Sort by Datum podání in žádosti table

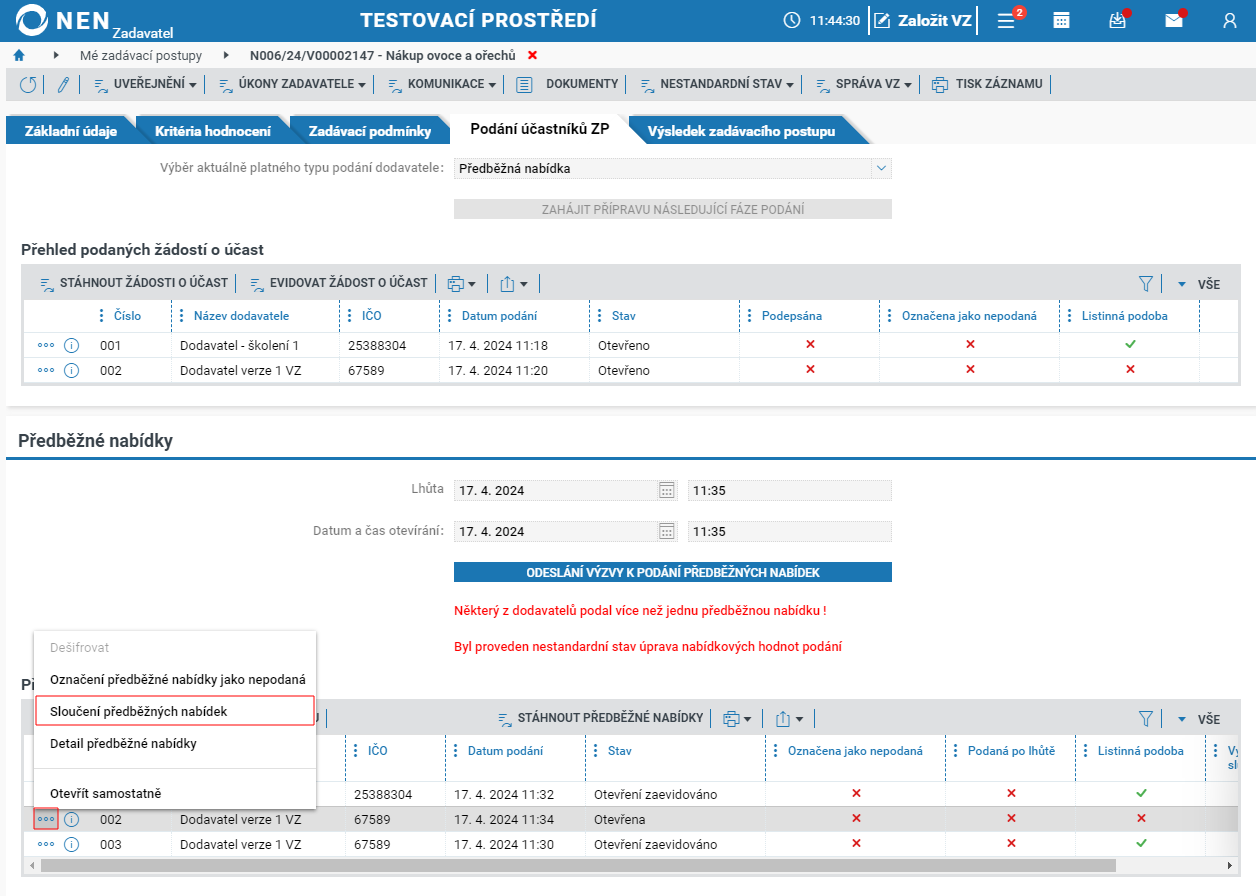pos(499,316)
